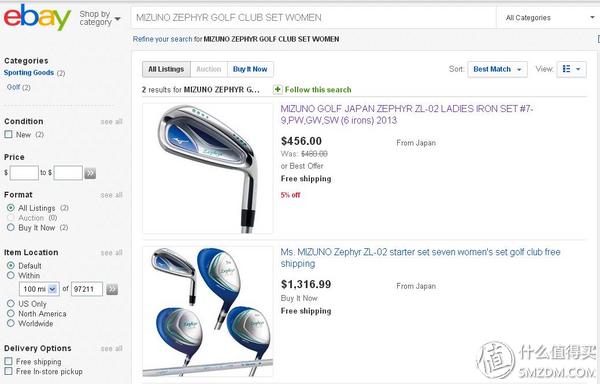The height and width of the screenshot is (384, 600).
Task: Switch to the Buy It Now tab
Action: [x=250, y=69]
